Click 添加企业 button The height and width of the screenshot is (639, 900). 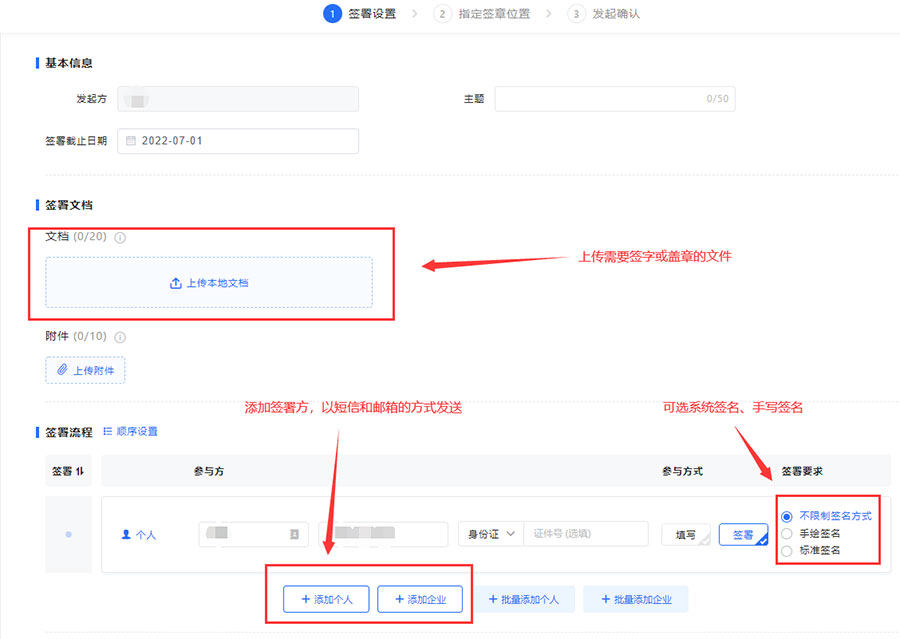coord(420,599)
